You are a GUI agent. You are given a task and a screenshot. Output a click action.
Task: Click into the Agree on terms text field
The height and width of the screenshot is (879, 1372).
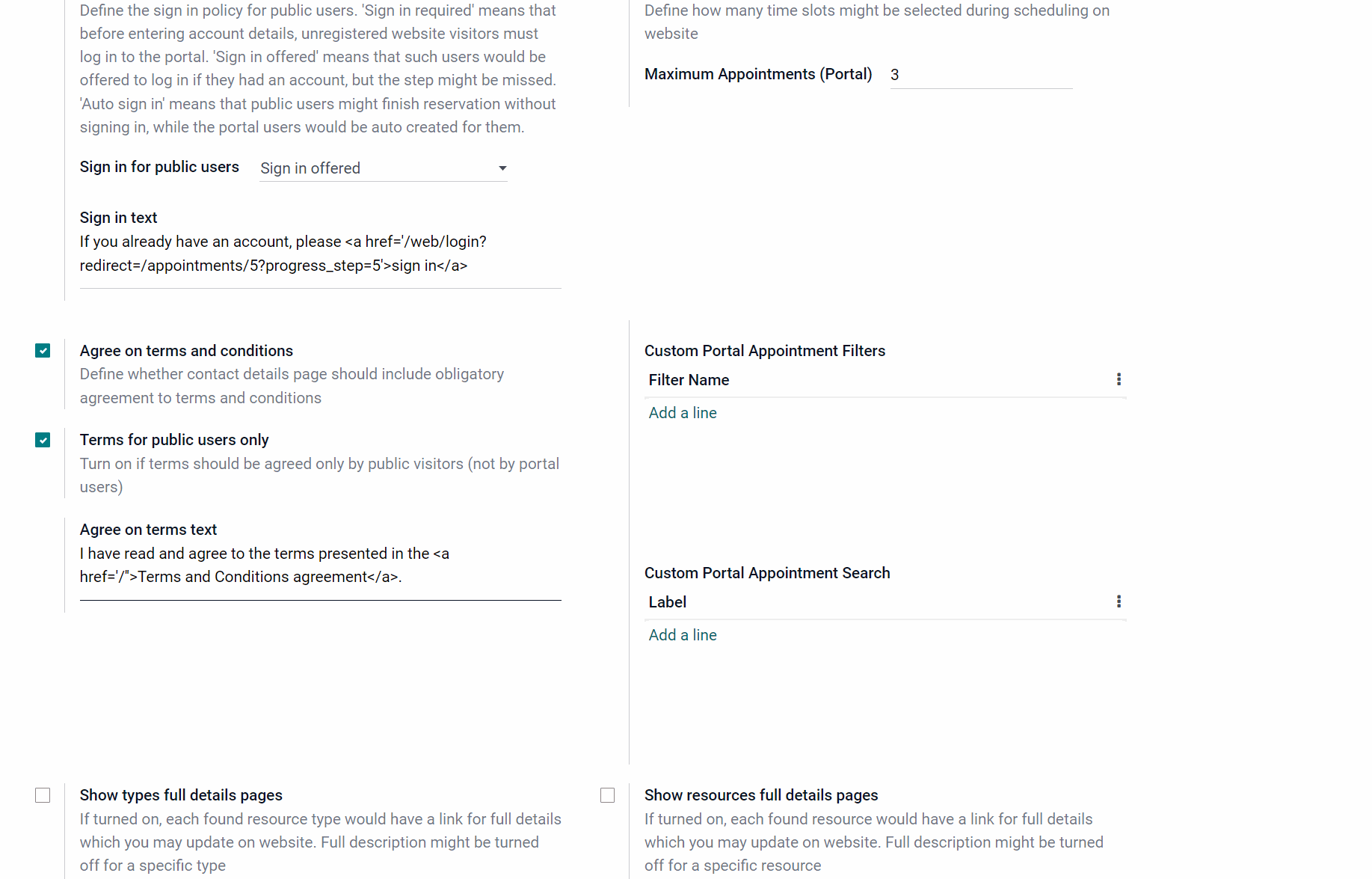point(320,565)
